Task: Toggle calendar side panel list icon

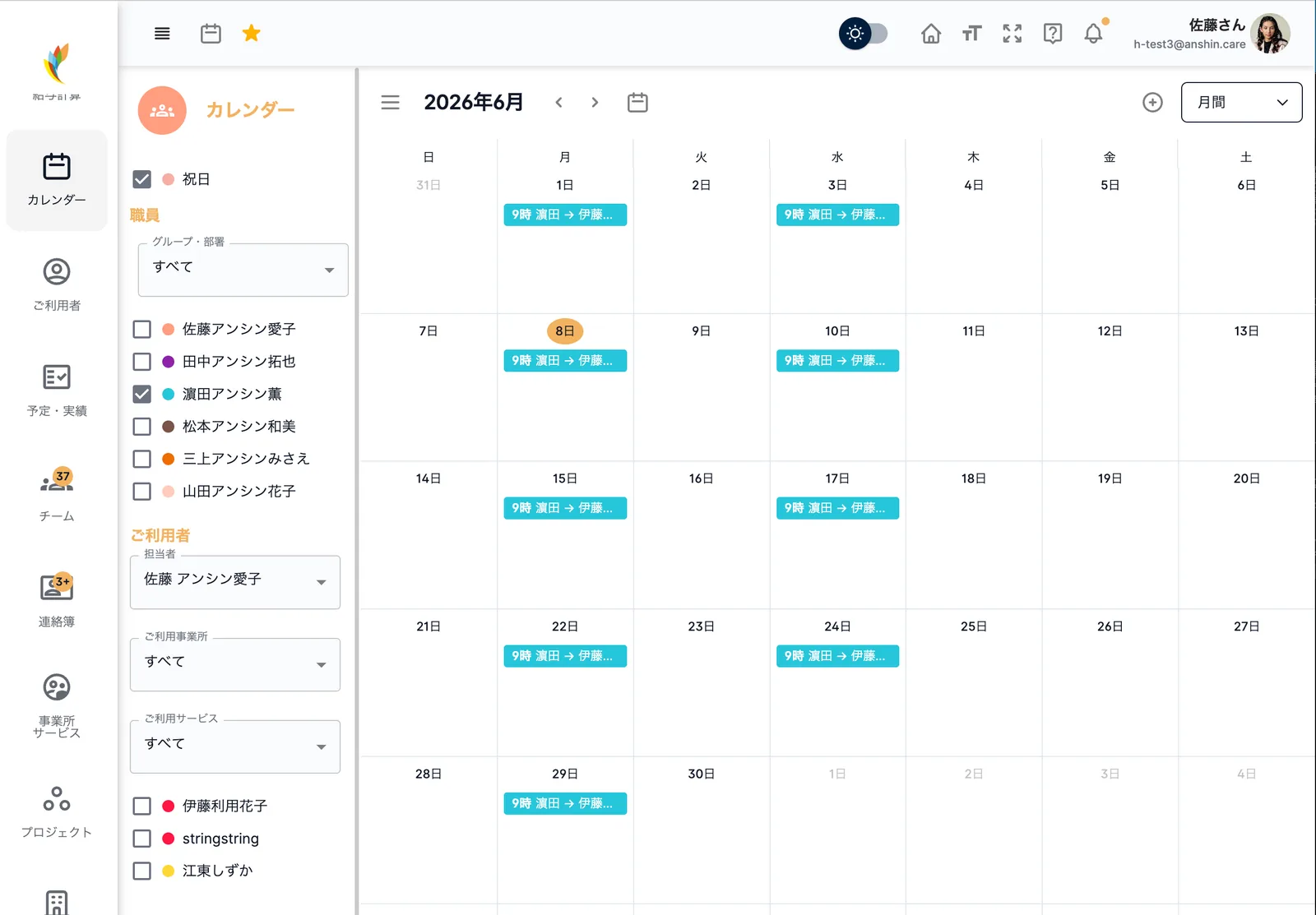Action: [x=390, y=103]
